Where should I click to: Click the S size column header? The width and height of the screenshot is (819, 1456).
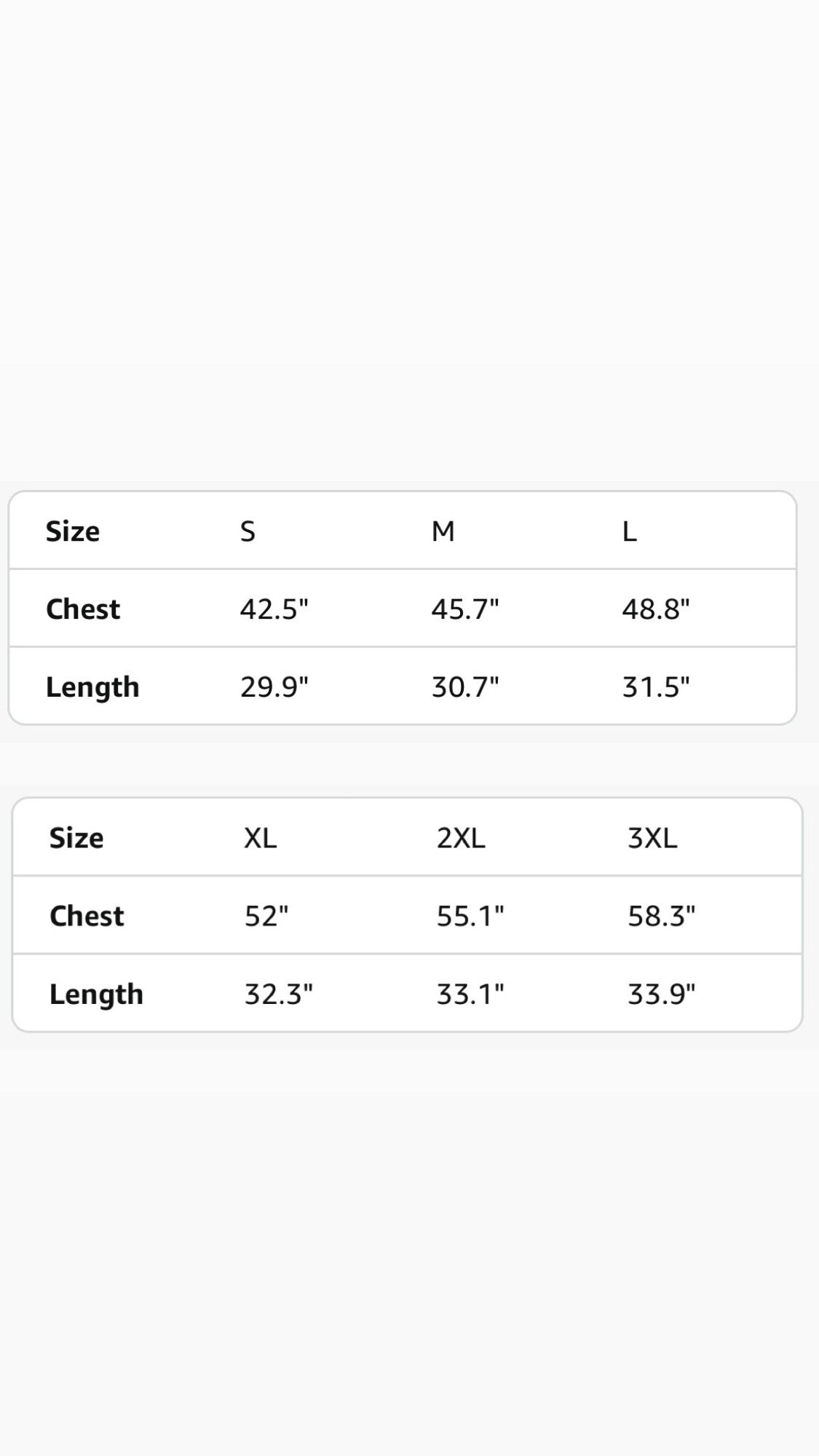(x=248, y=531)
